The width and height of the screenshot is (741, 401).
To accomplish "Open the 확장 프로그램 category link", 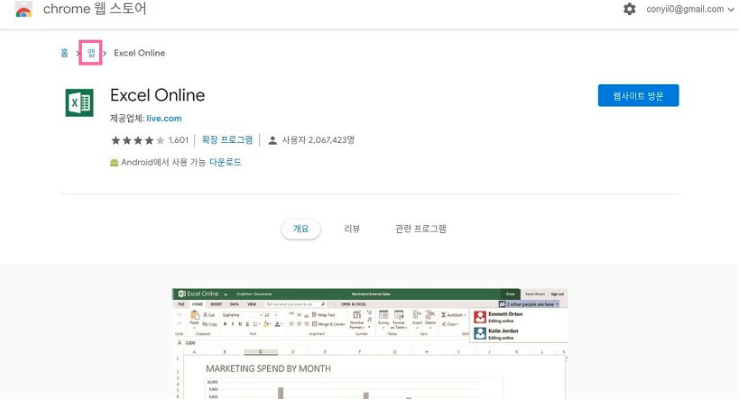I will 227,140.
